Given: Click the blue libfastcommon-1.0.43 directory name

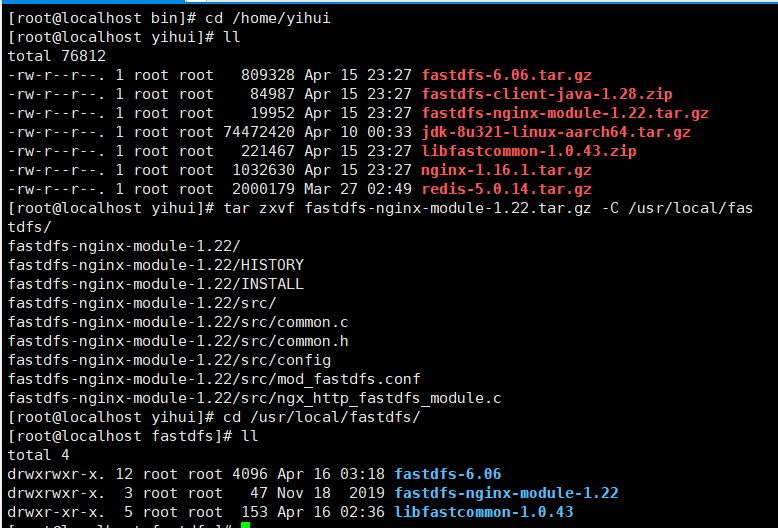Looking at the screenshot, I should [x=484, y=512].
